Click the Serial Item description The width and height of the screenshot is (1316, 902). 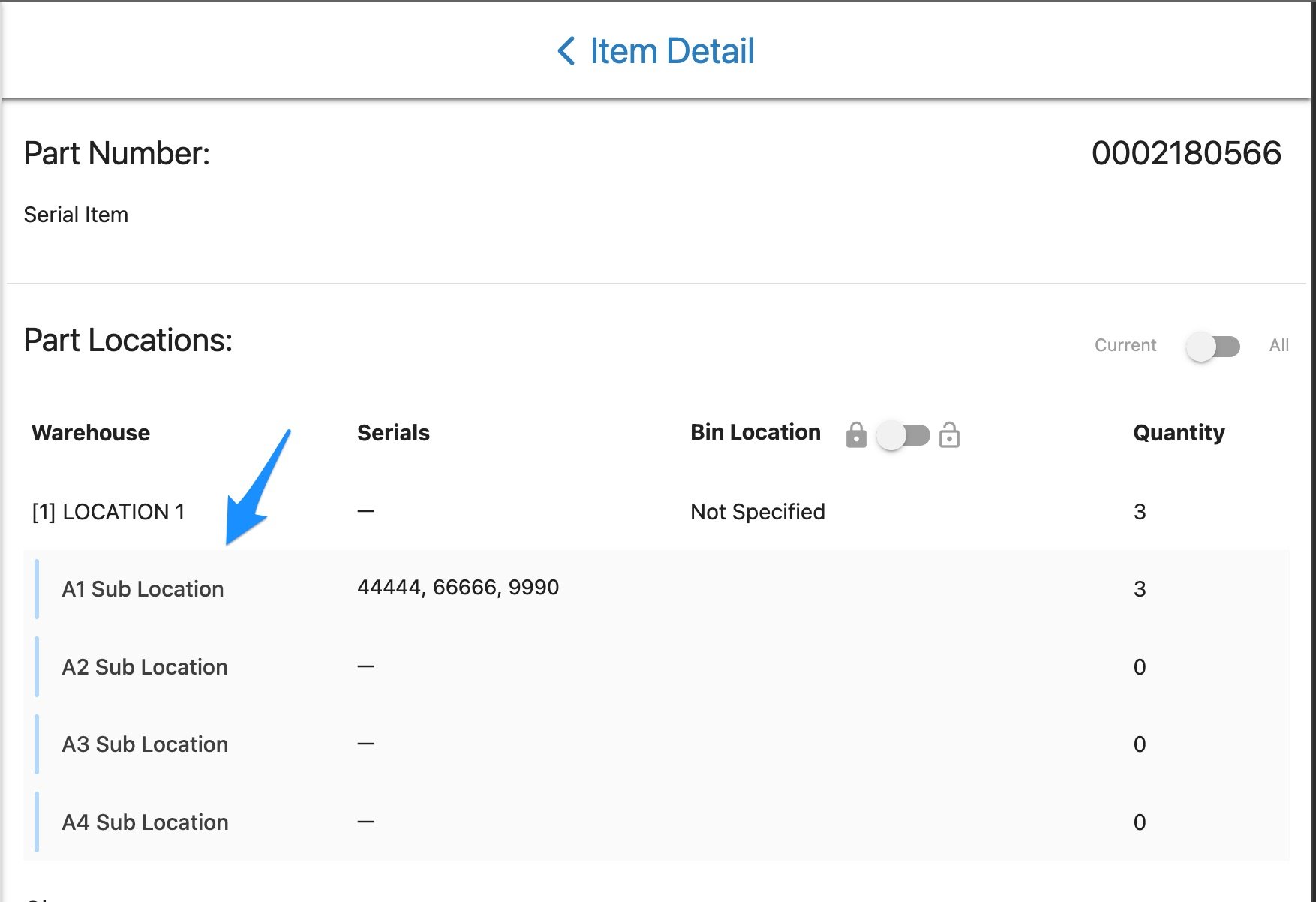point(76,215)
